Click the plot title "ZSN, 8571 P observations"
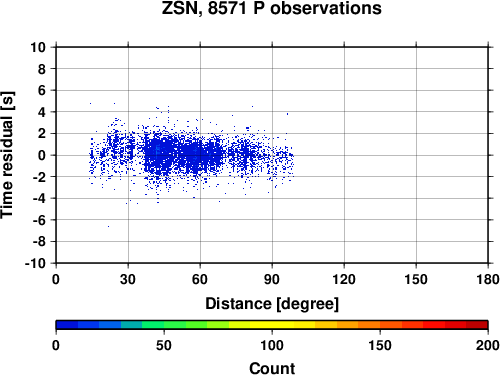The width and height of the screenshot is (500, 375). (271, 8)
